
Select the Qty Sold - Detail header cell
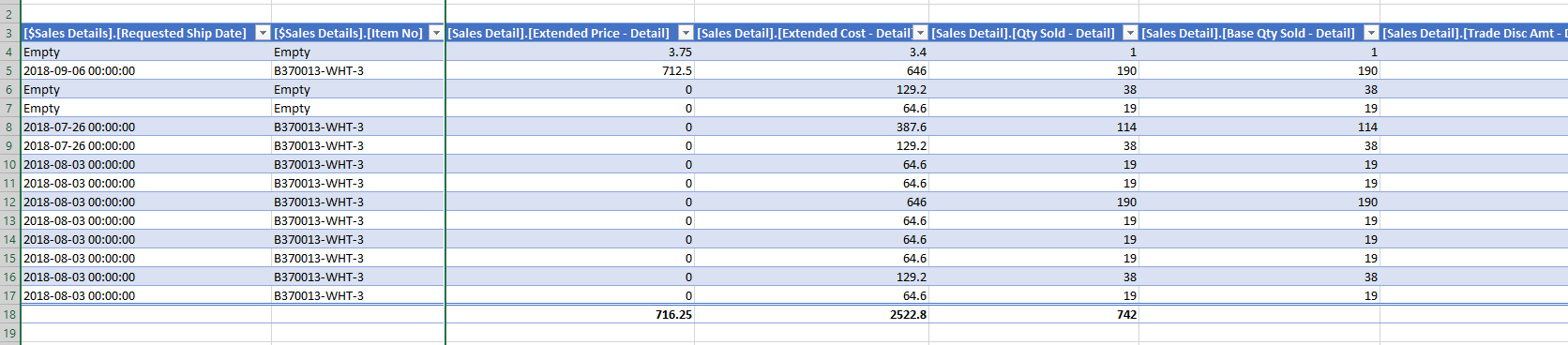click(1033, 33)
